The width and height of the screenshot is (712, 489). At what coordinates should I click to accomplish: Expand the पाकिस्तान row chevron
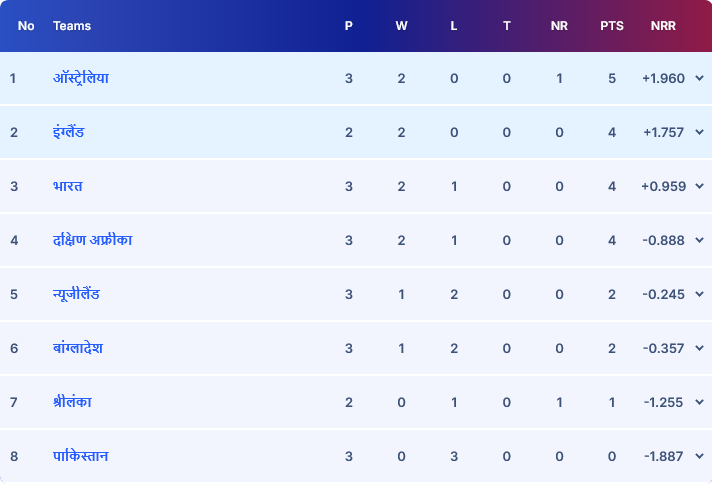click(x=699, y=456)
